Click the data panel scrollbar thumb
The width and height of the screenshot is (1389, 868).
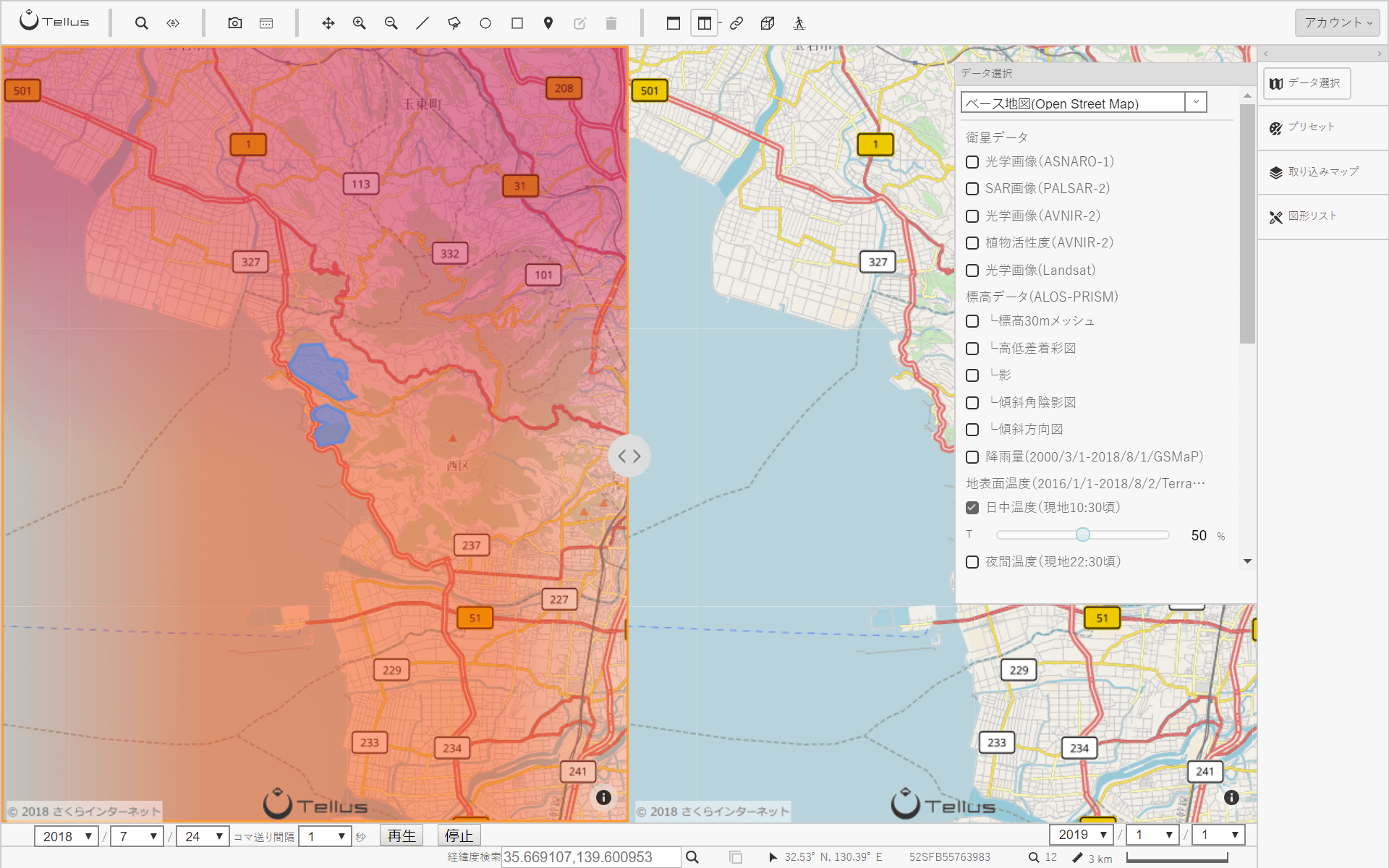1247,224
